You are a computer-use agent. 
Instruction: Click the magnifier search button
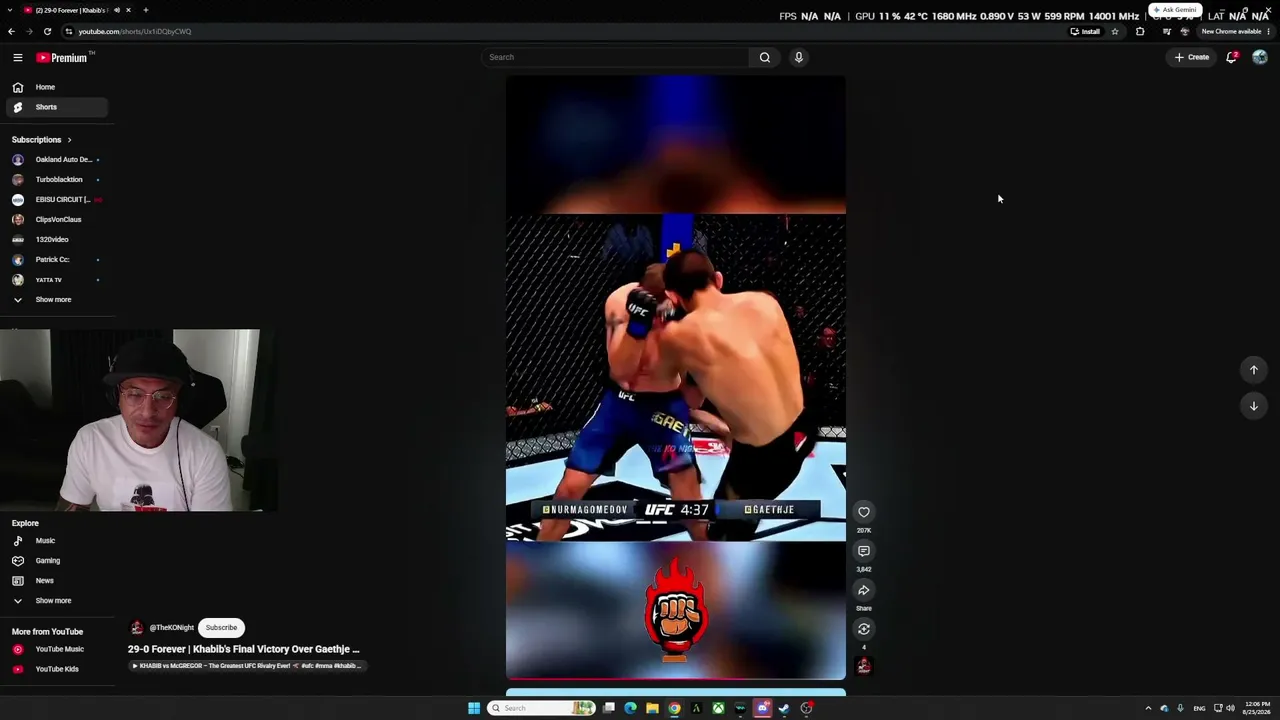(x=765, y=57)
